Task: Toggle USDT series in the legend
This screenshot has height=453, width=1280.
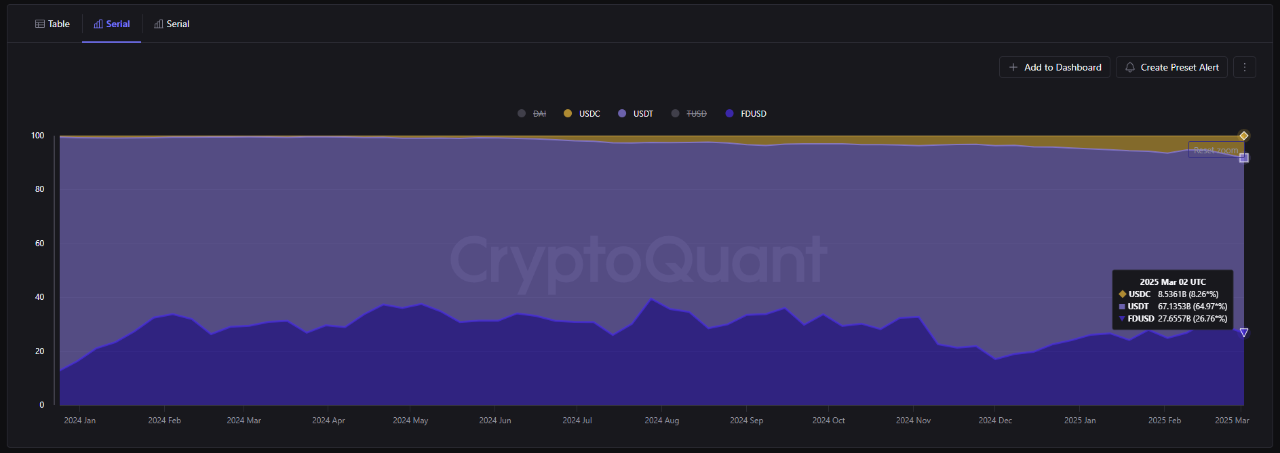Action: [x=635, y=113]
